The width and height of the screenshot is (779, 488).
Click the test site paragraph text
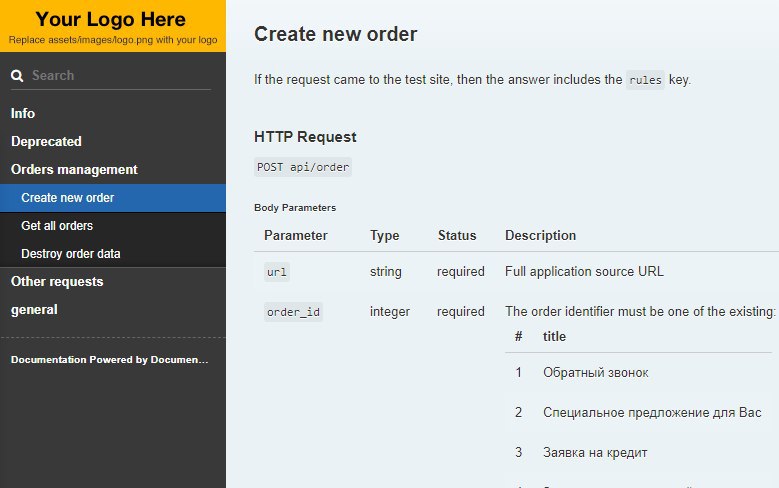tap(472, 80)
